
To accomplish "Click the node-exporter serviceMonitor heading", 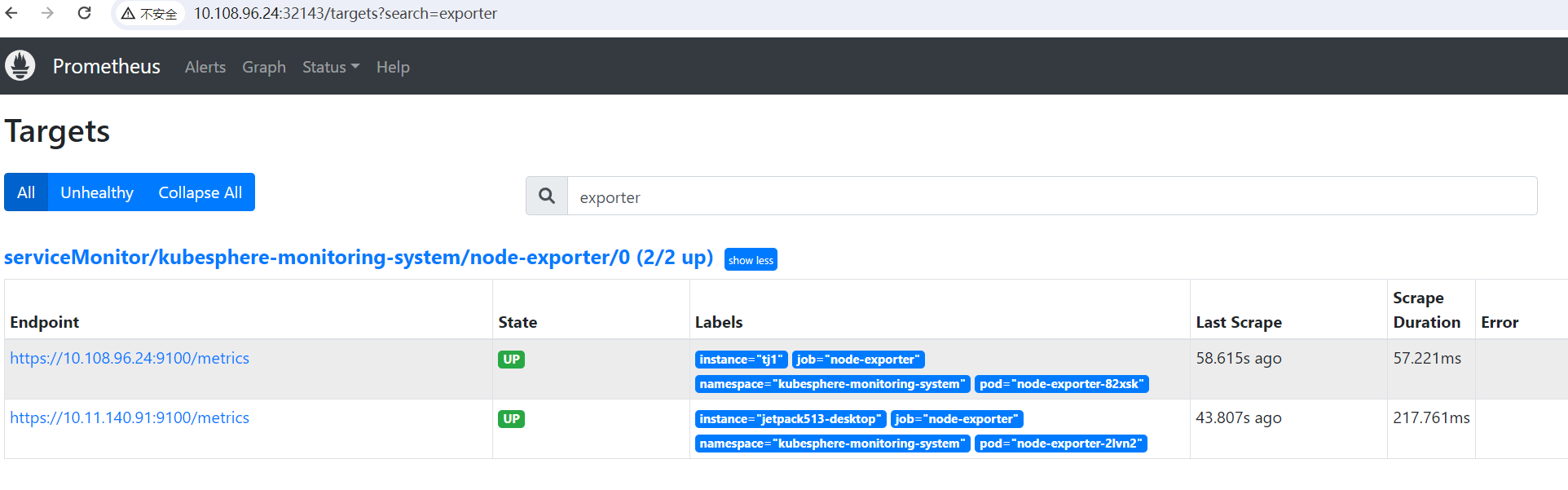I will point(358,258).
